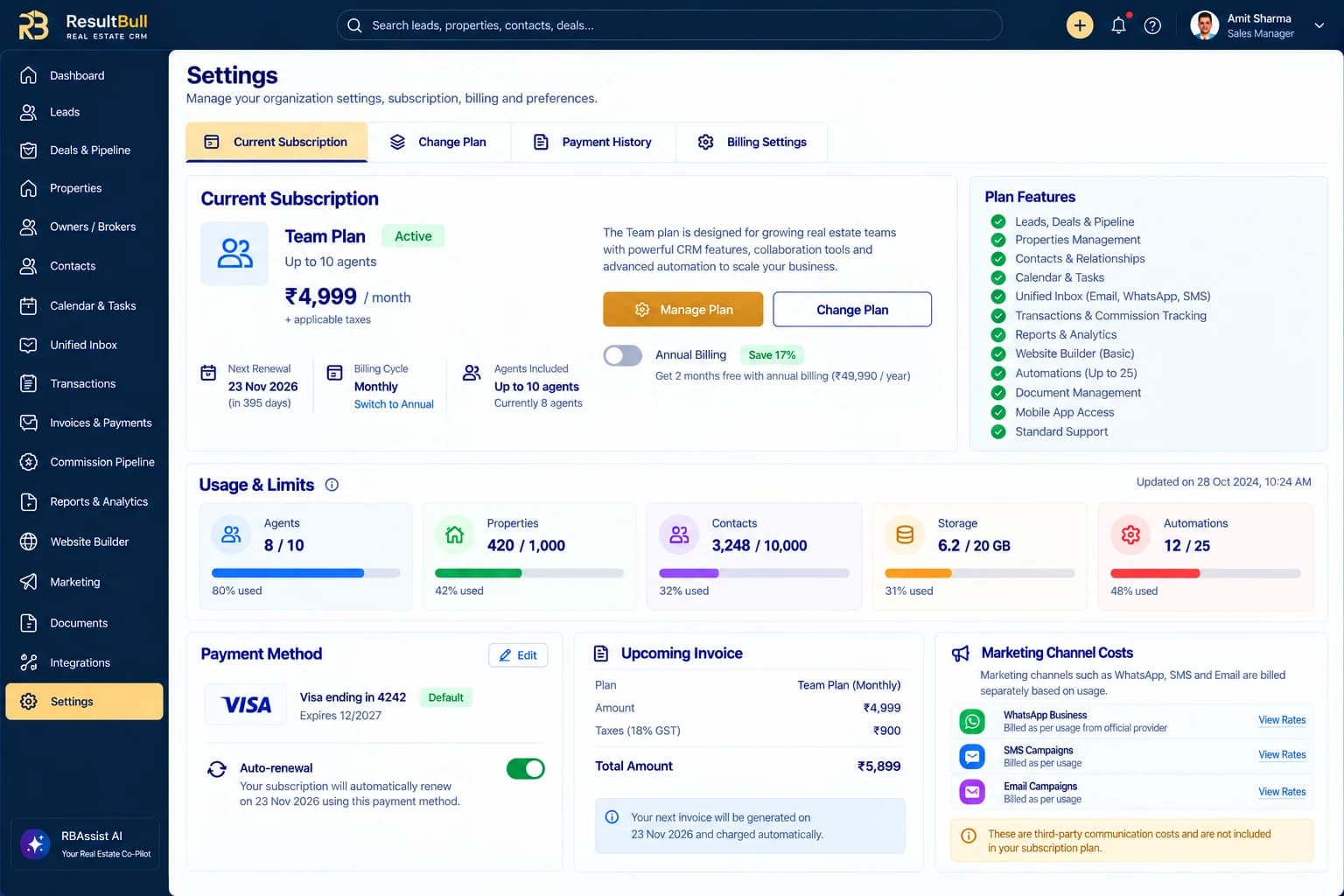Click the 23 Nov 2026 renewal date
This screenshot has width=1344, height=896.
pos(262,387)
